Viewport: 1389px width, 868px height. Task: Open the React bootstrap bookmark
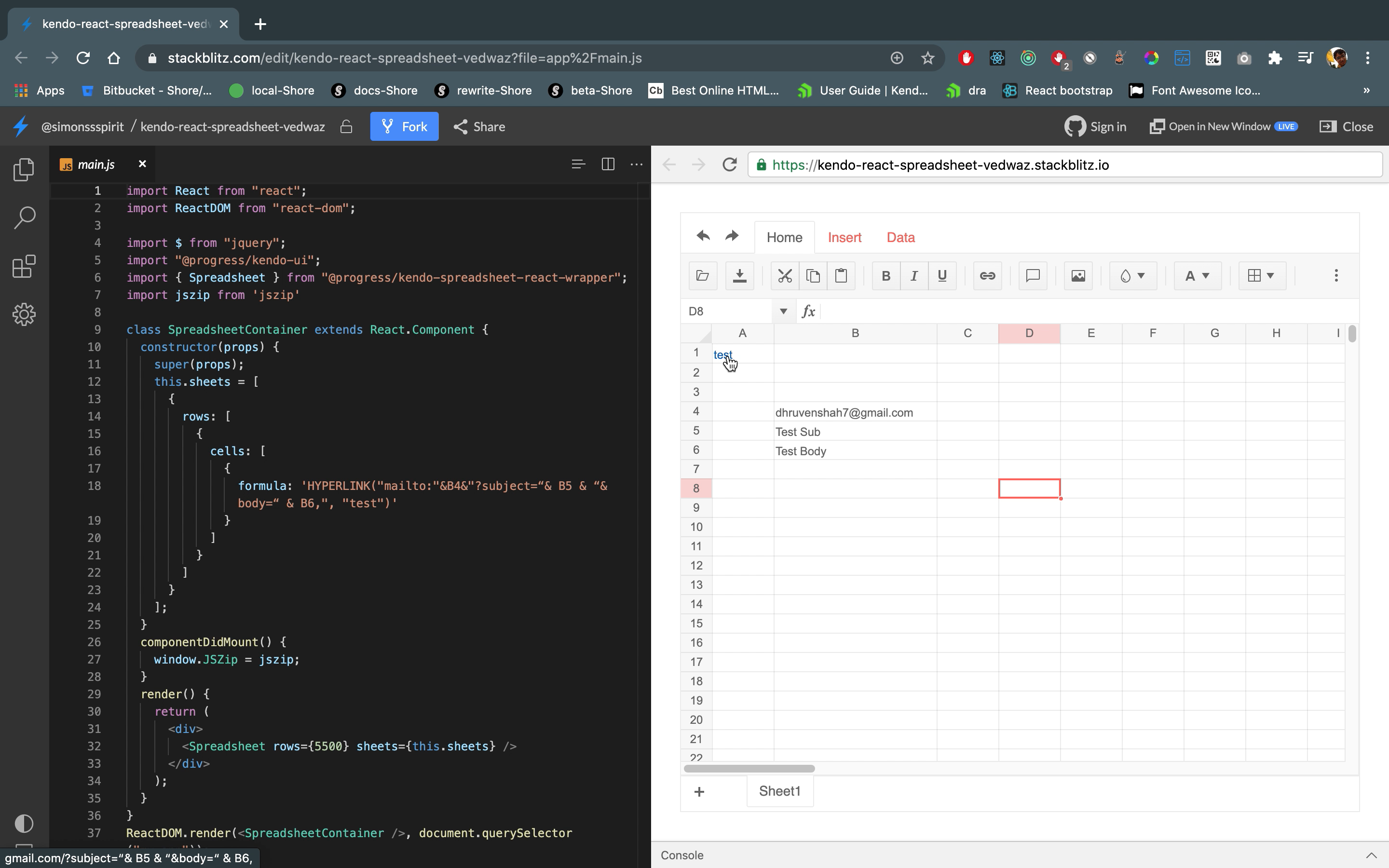pos(1057,91)
